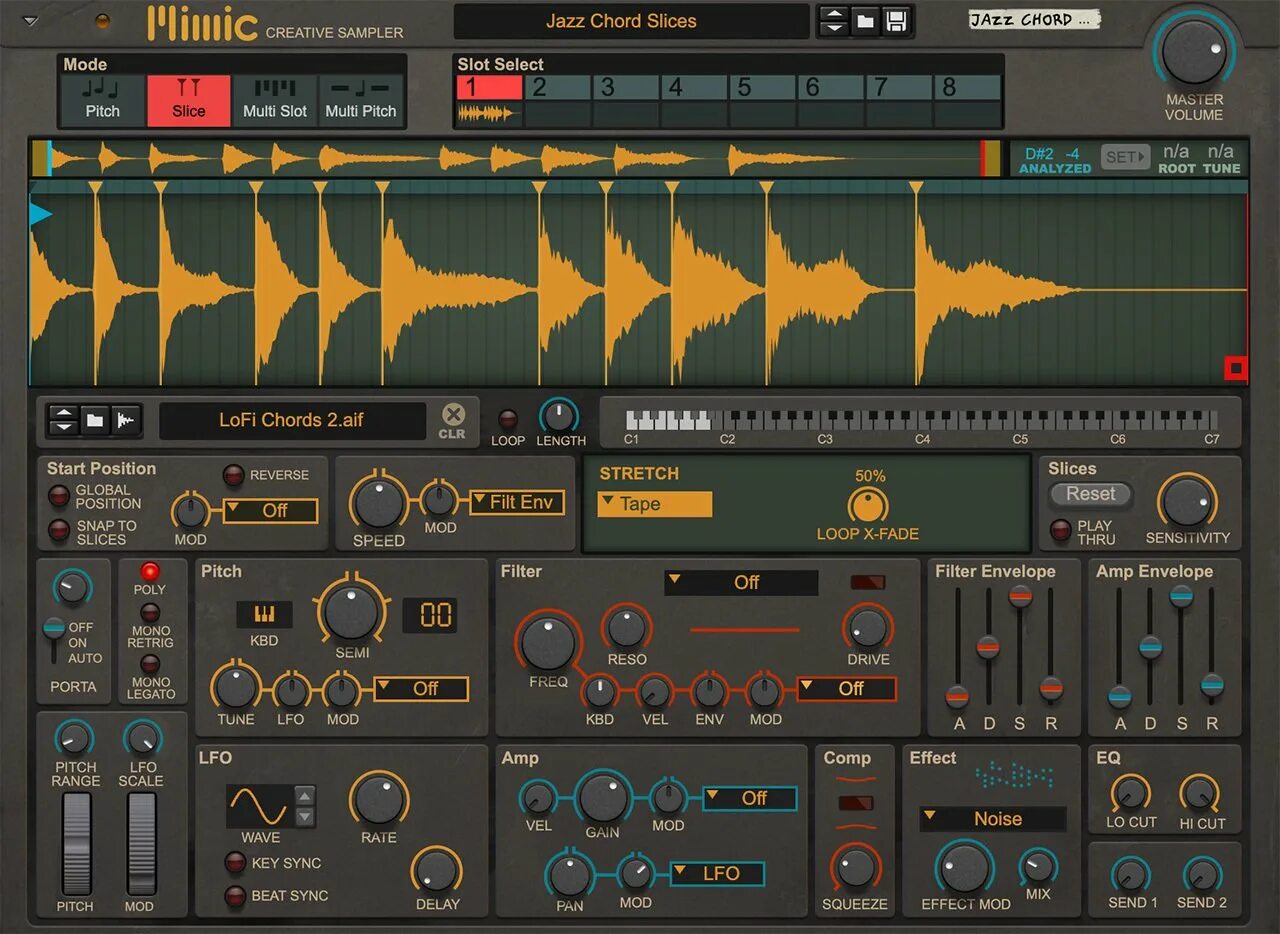Open the Tape stretch mode dropdown
1280x934 pixels.
click(x=655, y=504)
